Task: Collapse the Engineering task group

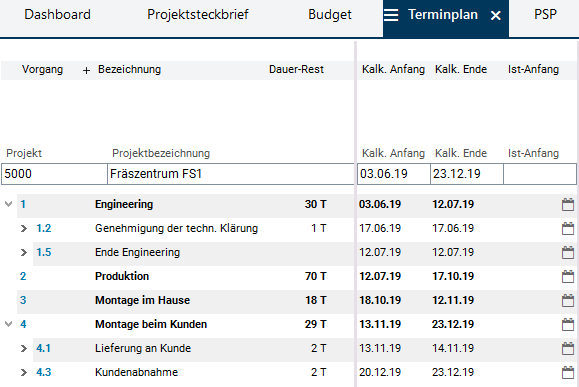Action: 8,204
